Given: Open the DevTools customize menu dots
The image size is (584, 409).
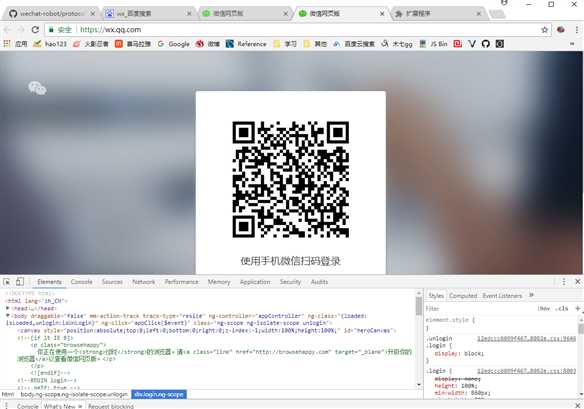Looking at the screenshot, I should tap(564, 282).
